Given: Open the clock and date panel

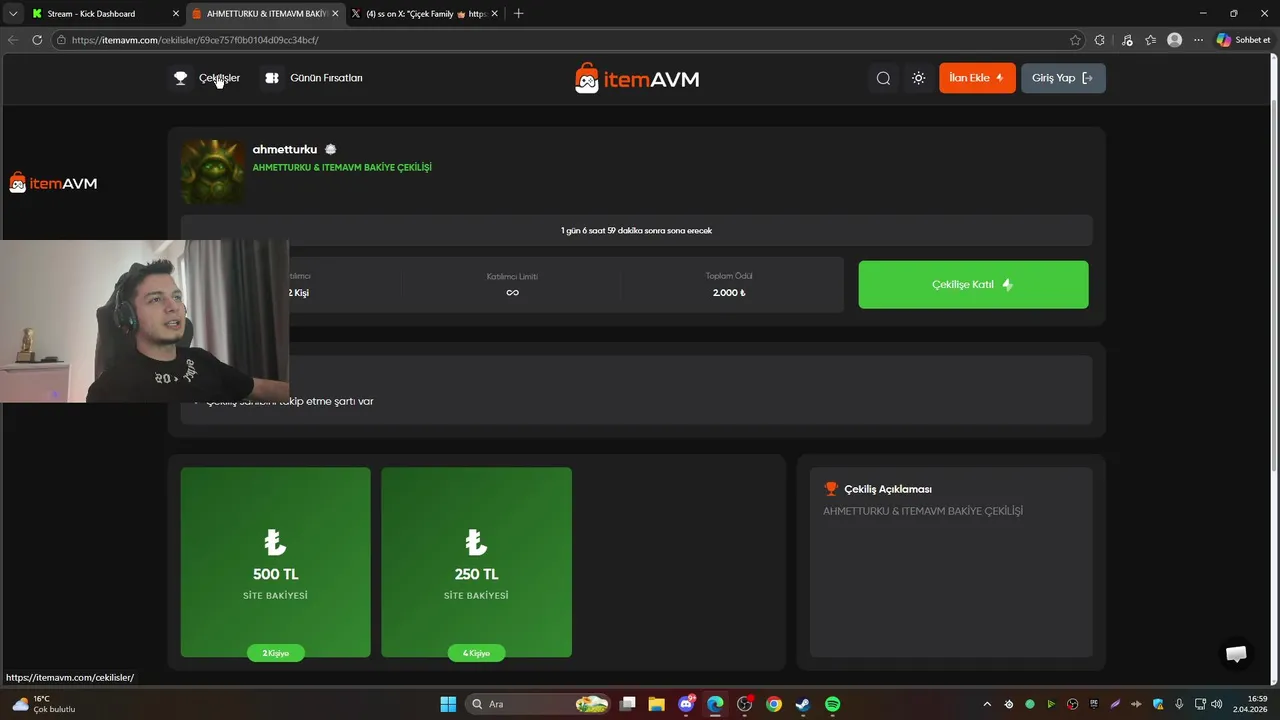Looking at the screenshot, I should (1249, 704).
